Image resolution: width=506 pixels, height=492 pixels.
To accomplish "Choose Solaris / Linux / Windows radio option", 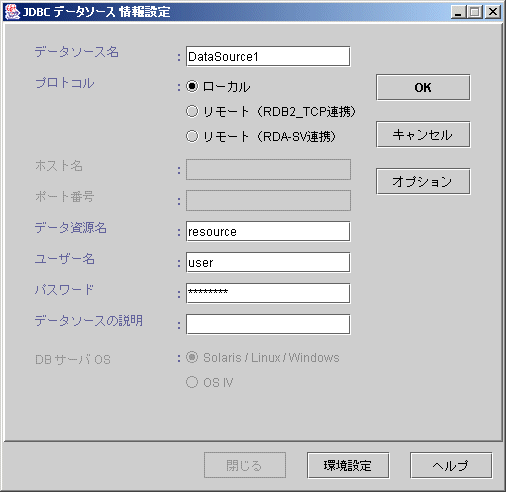I will [192, 357].
